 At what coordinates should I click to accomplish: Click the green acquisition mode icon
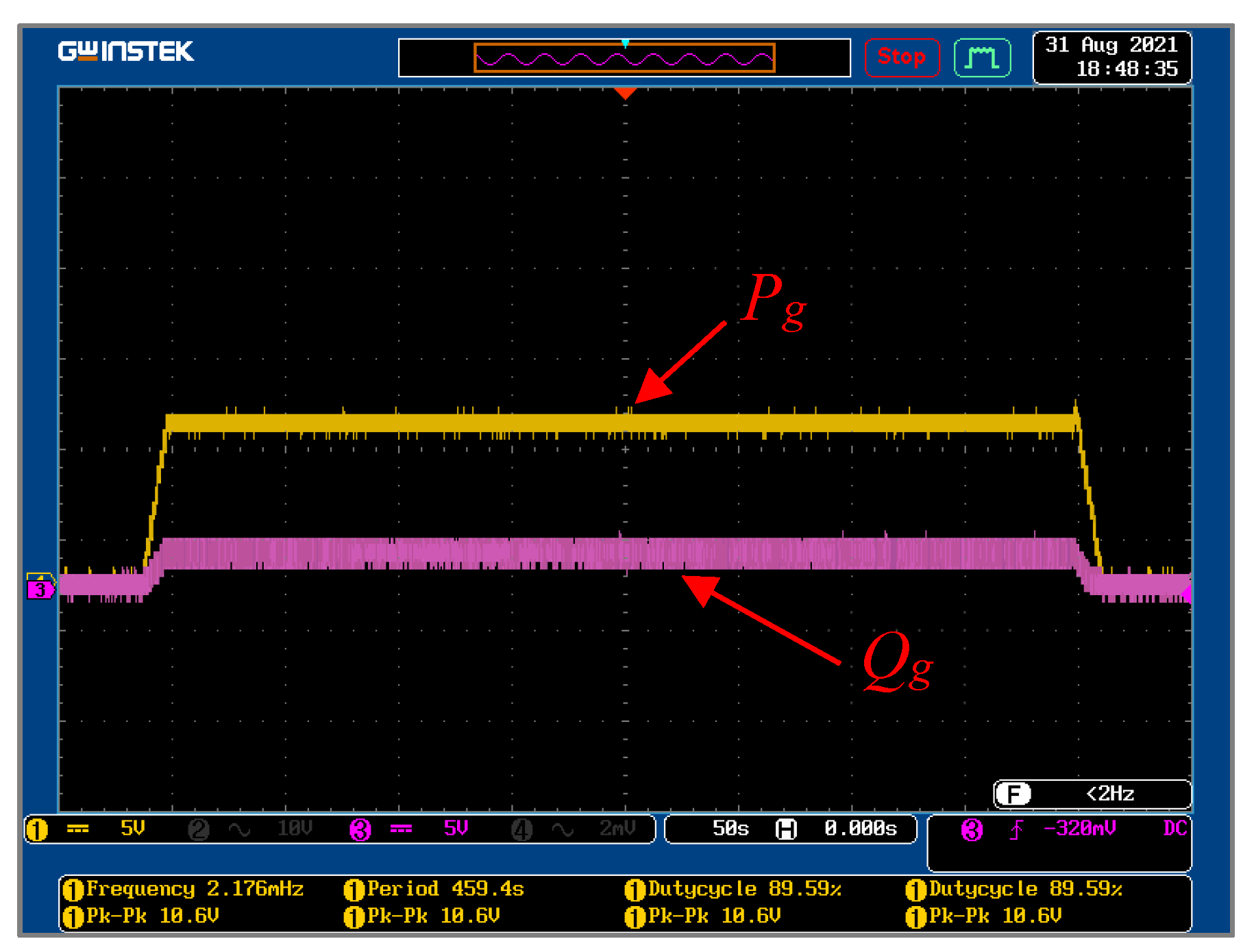coord(981,58)
